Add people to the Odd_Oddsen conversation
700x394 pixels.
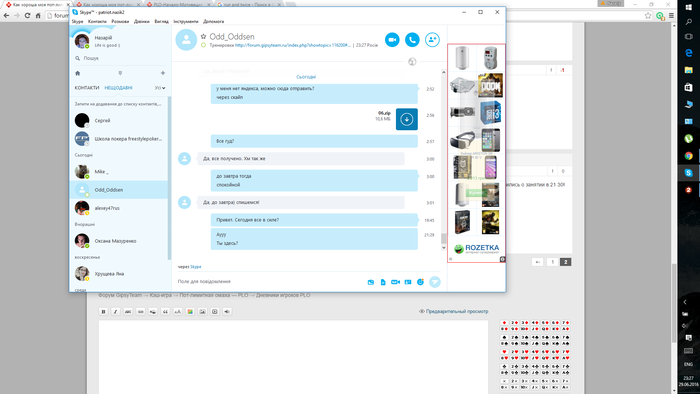click(432, 40)
